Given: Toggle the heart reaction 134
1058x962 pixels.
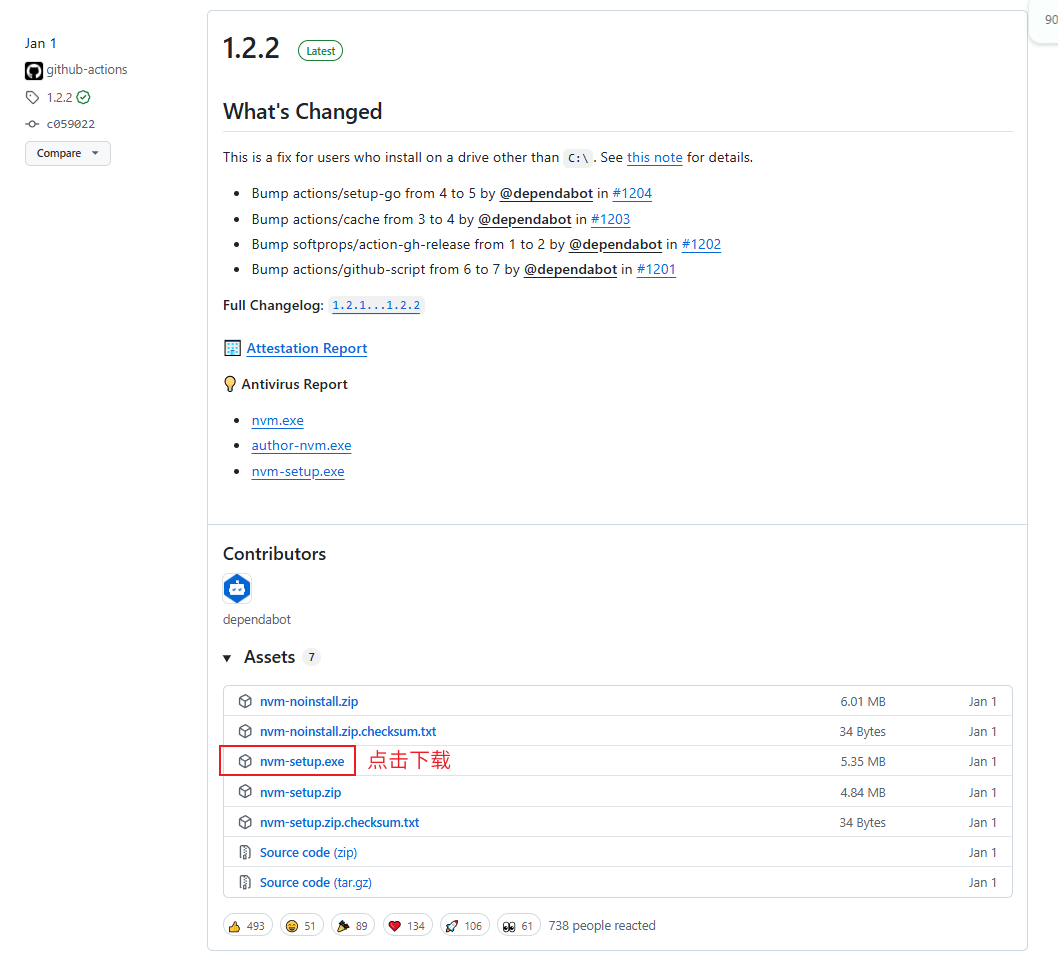Looking at the screenshot, I should click(x=408, y=926).
